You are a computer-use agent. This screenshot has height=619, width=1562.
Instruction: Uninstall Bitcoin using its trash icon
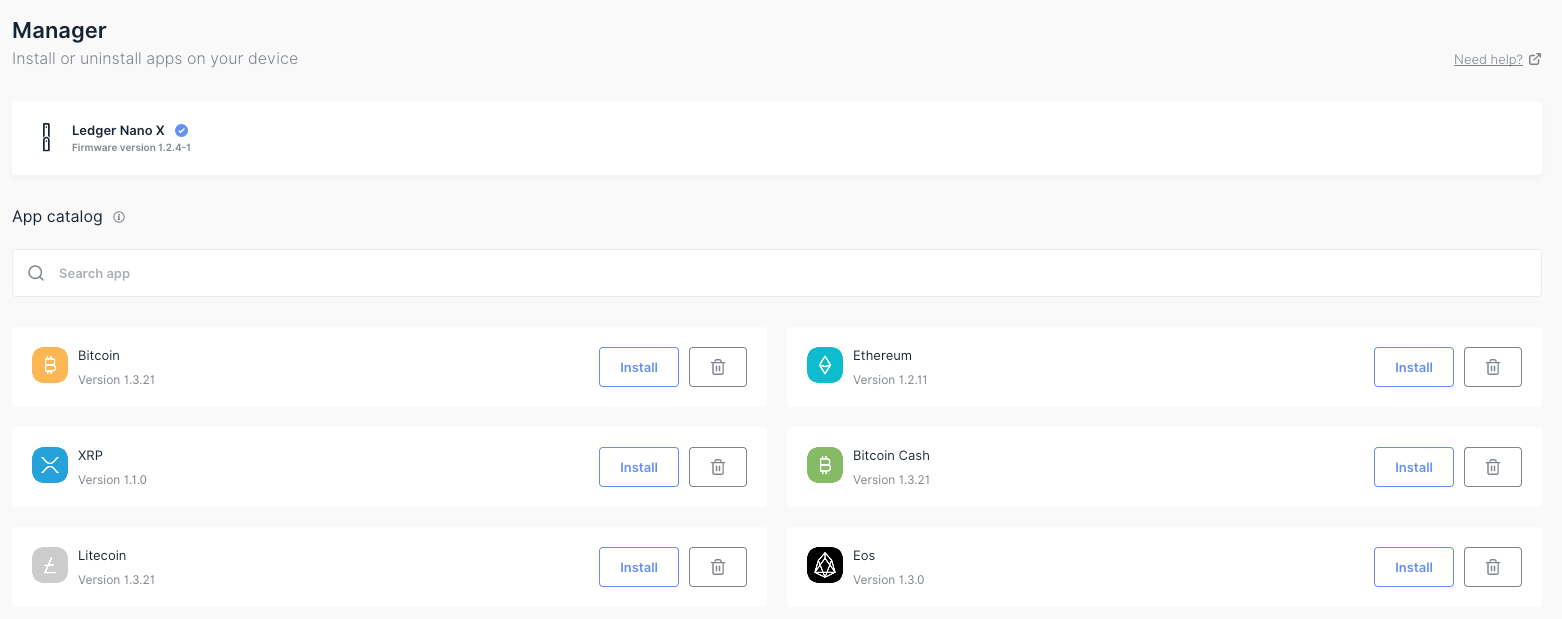718,367
